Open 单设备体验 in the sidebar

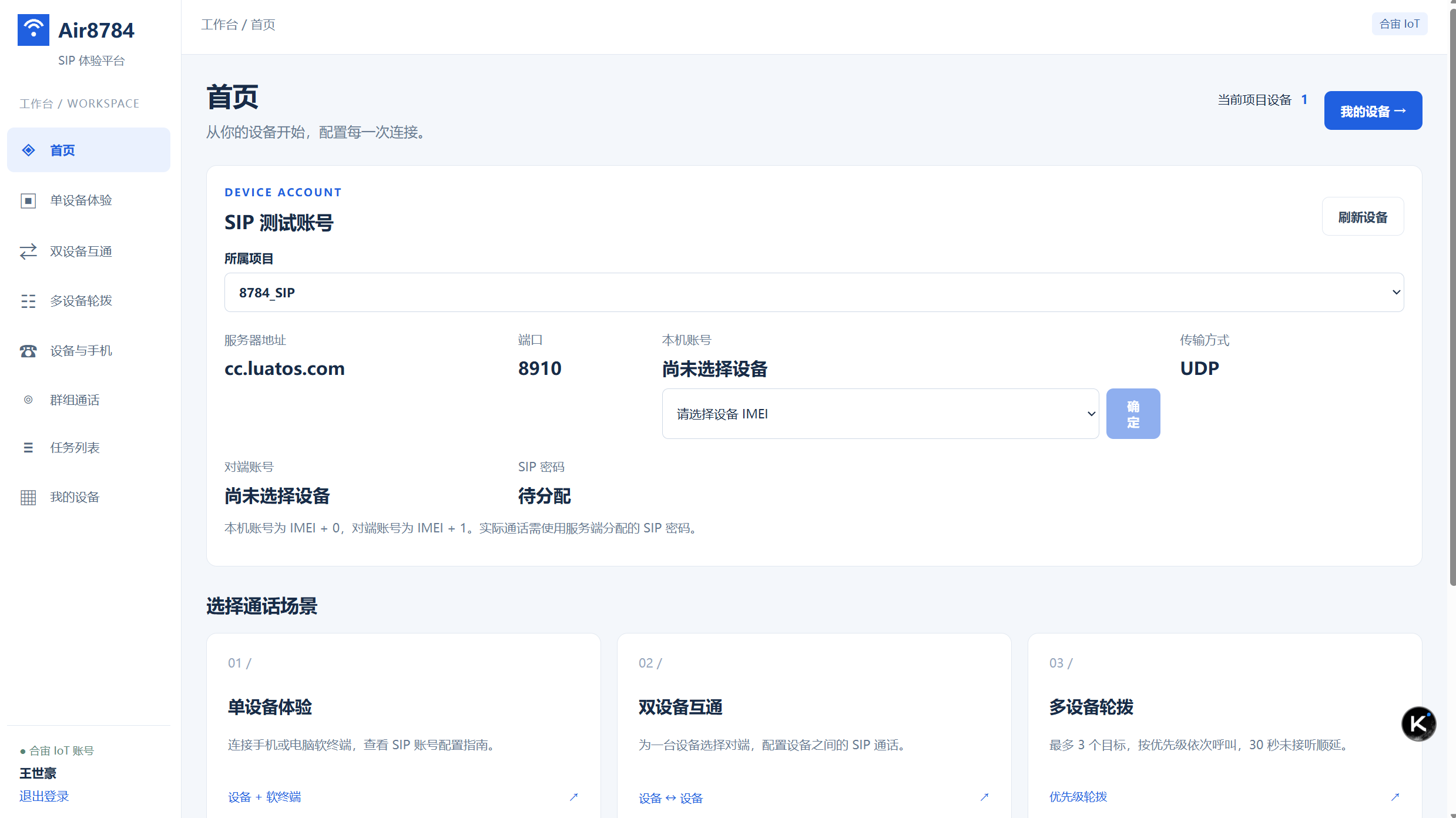point(89,200)
